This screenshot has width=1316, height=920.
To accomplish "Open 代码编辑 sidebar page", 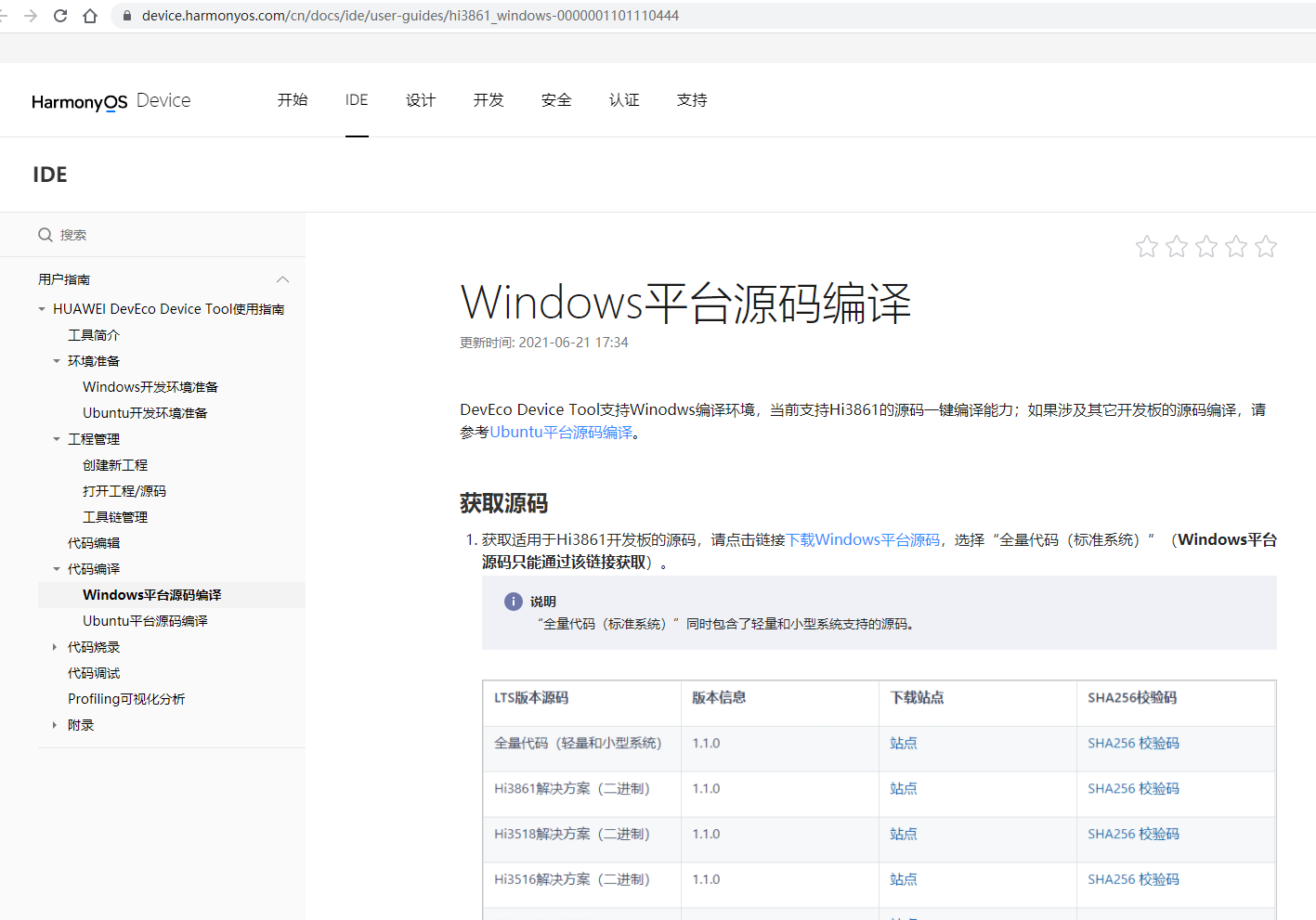I will 94,543.
